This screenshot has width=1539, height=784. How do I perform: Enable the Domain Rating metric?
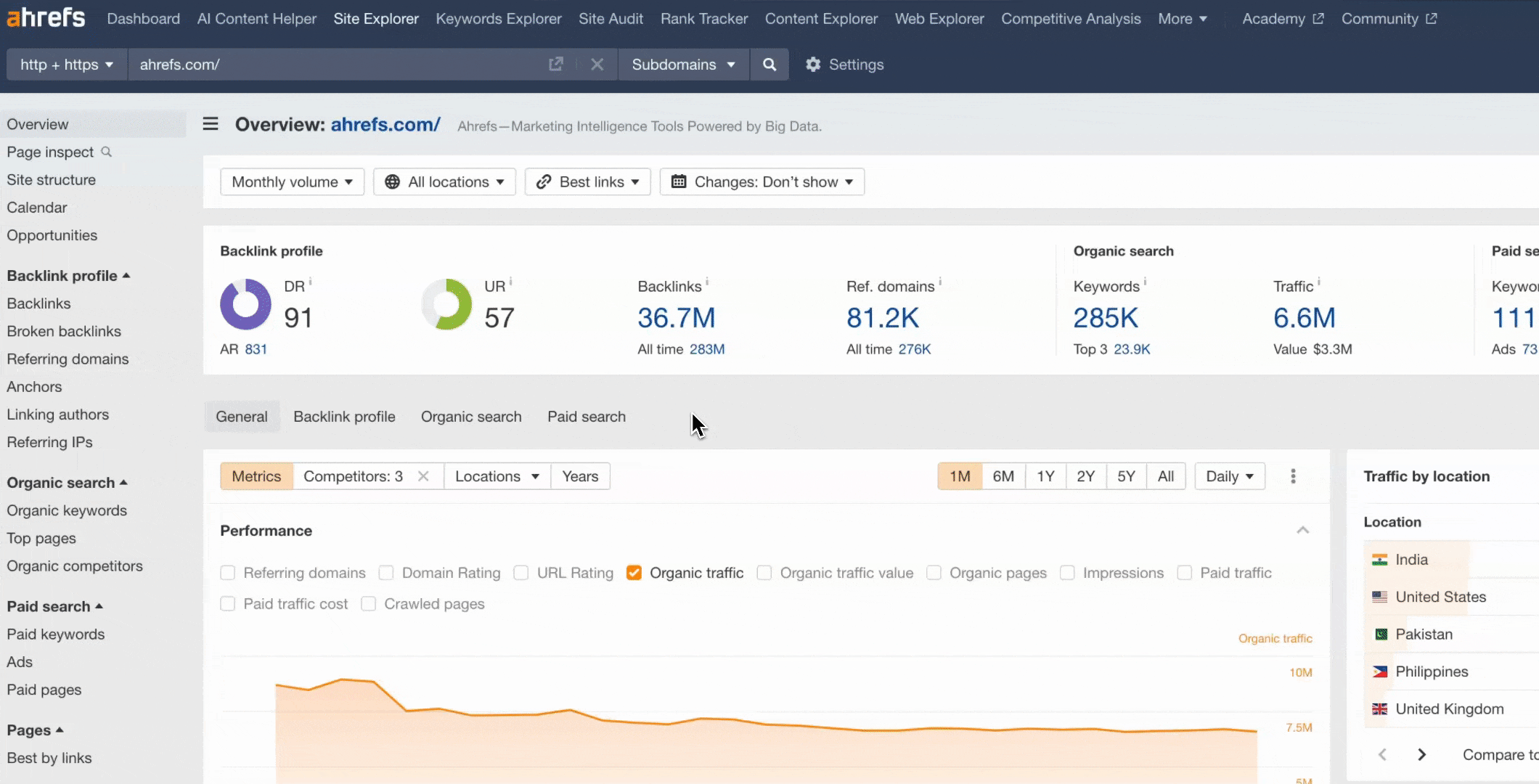coord(386,573)
